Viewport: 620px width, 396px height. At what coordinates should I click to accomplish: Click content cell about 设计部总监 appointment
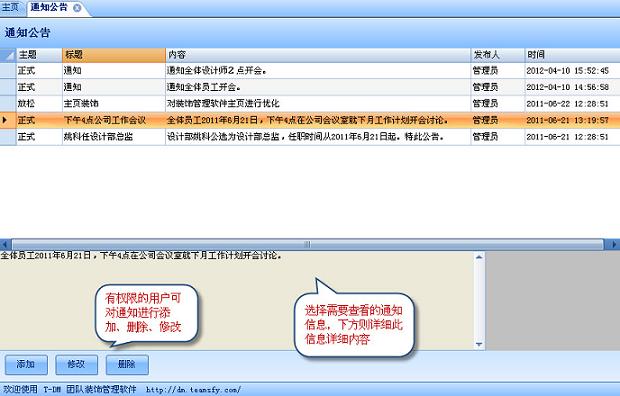click(318, 137)
